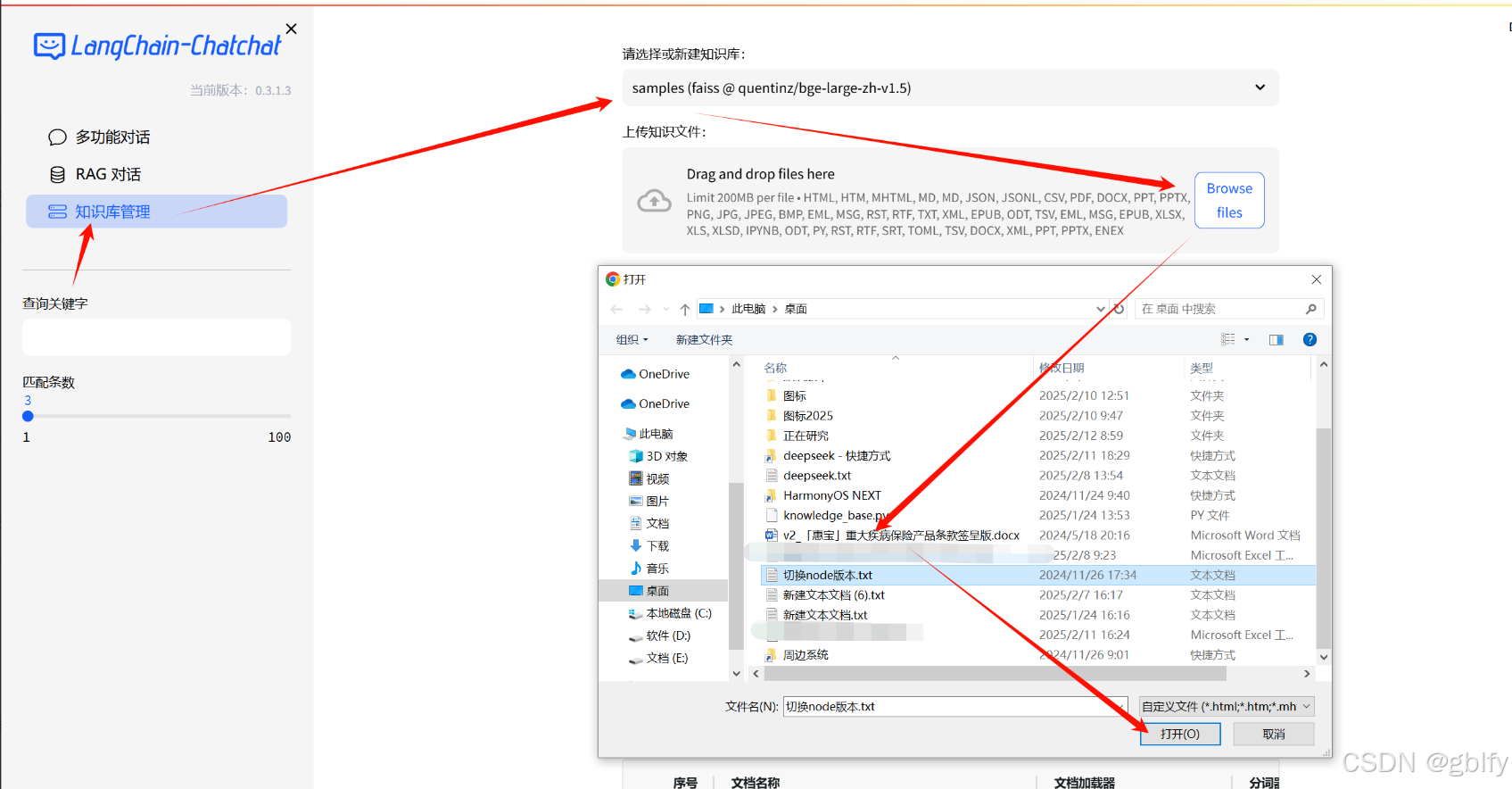Click the 查询关键字 input field

156,337
